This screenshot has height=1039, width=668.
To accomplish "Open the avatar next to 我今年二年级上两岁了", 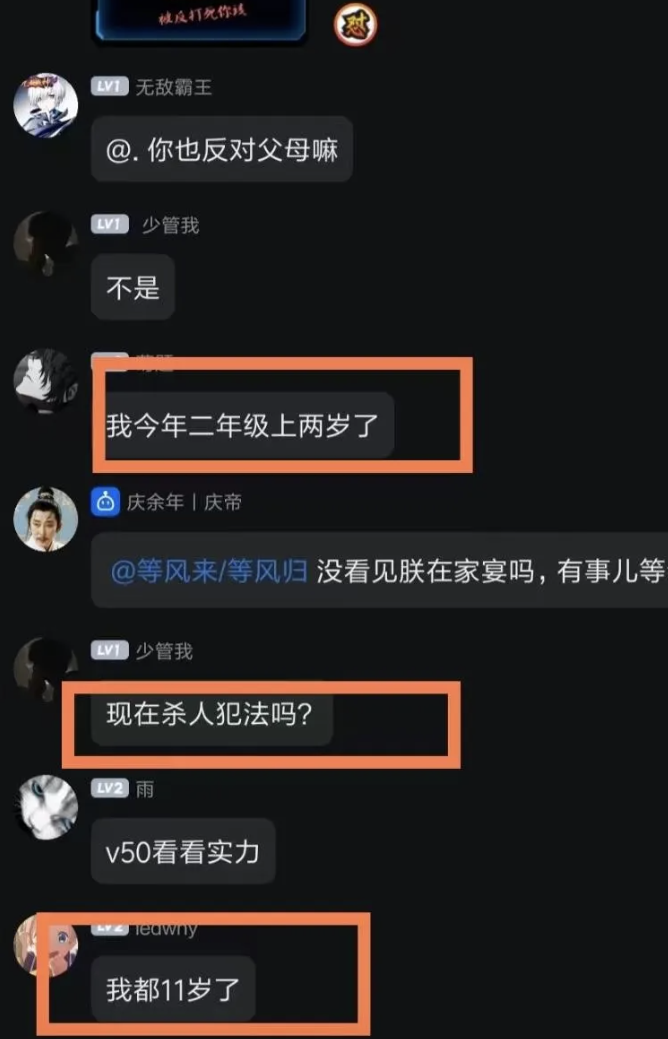I will tap(46, 381).
